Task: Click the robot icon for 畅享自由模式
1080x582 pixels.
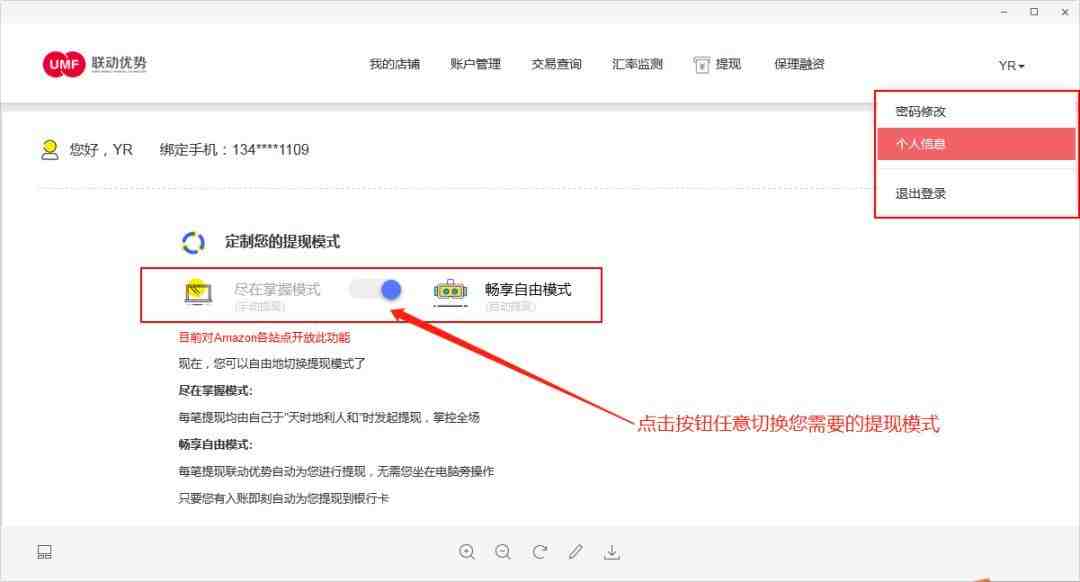Action: tap(450, 291)
